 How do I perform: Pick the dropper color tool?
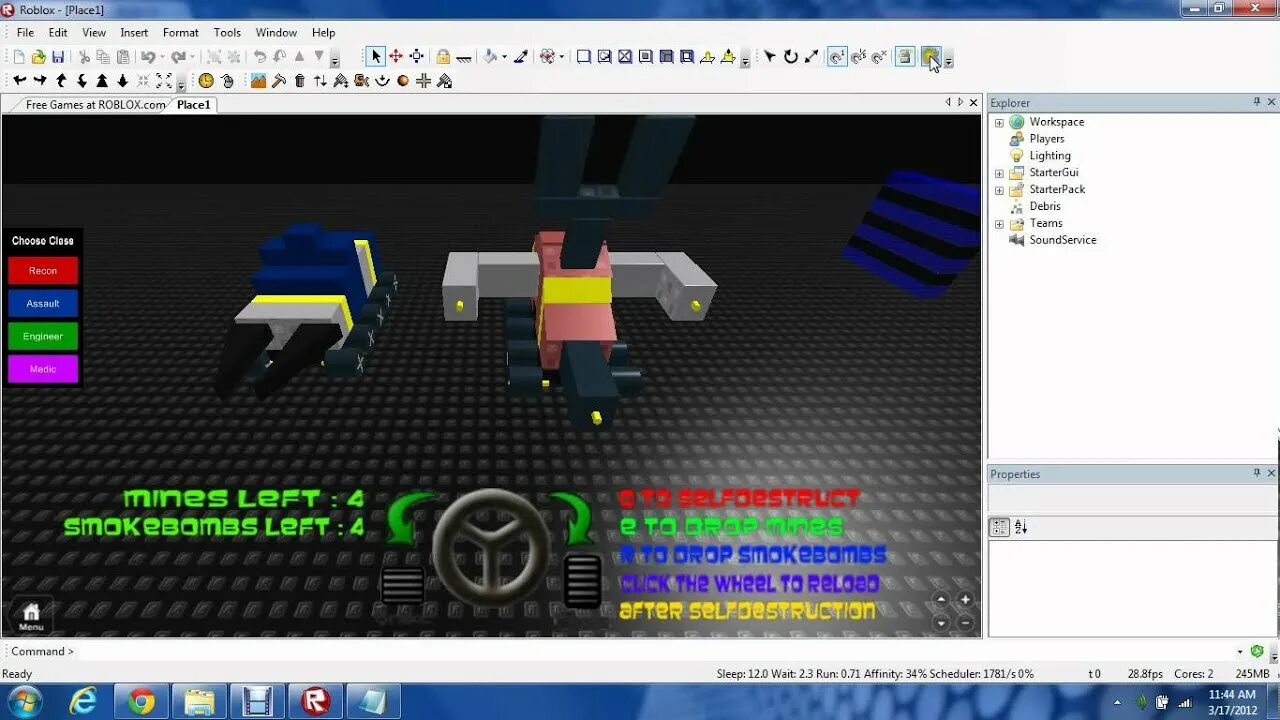pos(521,57)
